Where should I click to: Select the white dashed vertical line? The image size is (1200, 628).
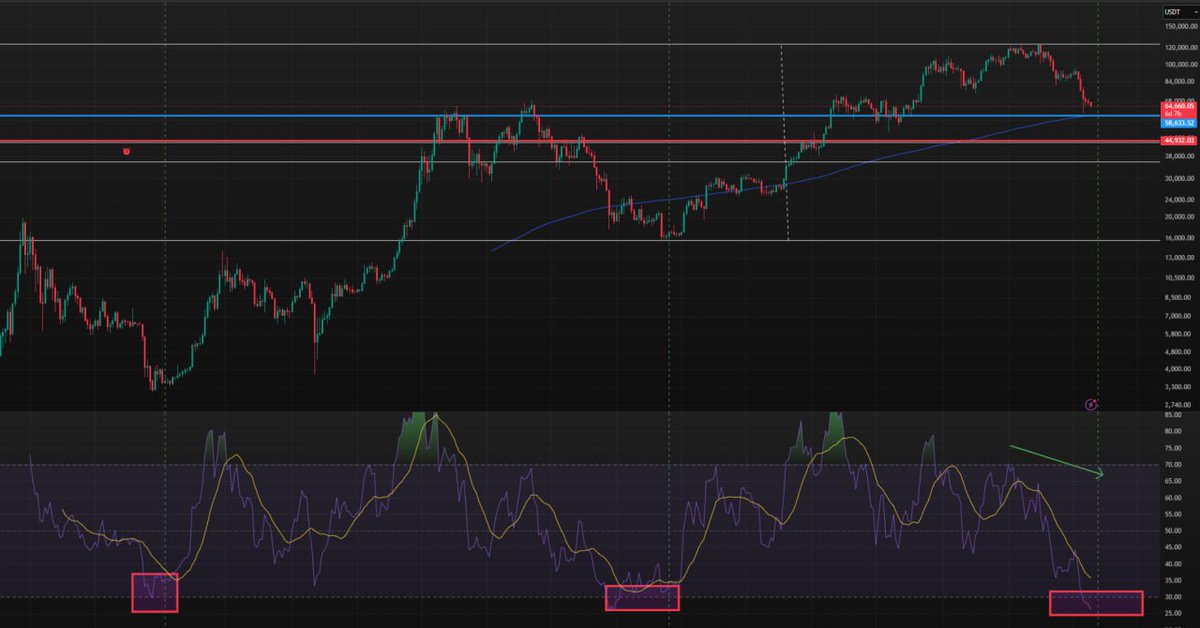(784, 142)
